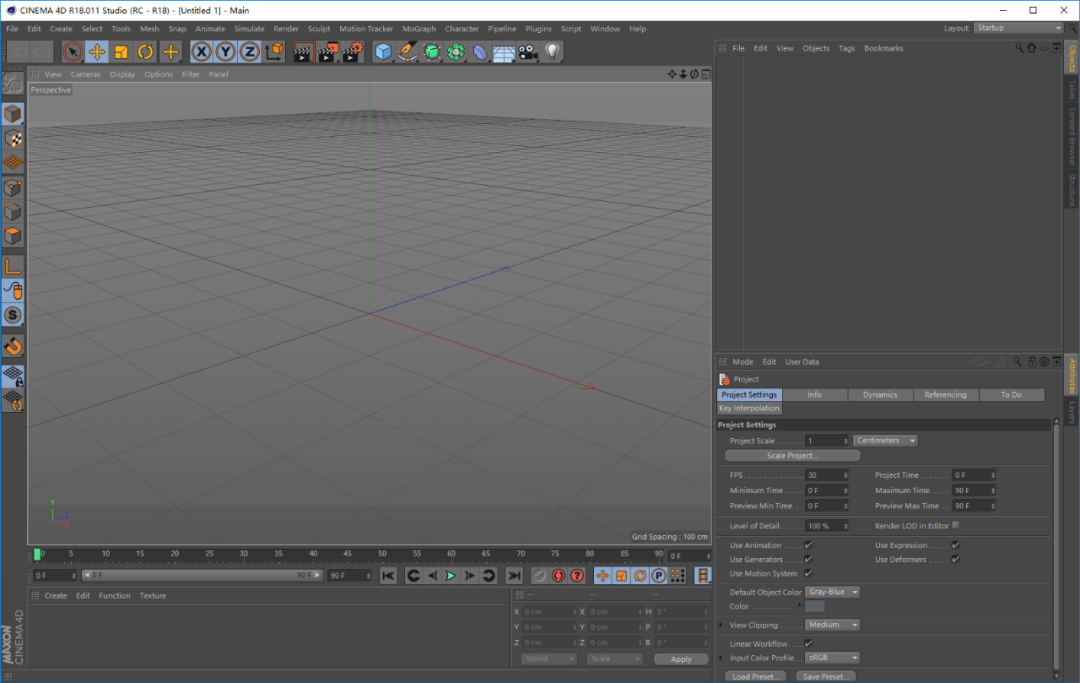Screen dimensions: 1080x683
Task: Go to start of animation
Action: [388, 576]
